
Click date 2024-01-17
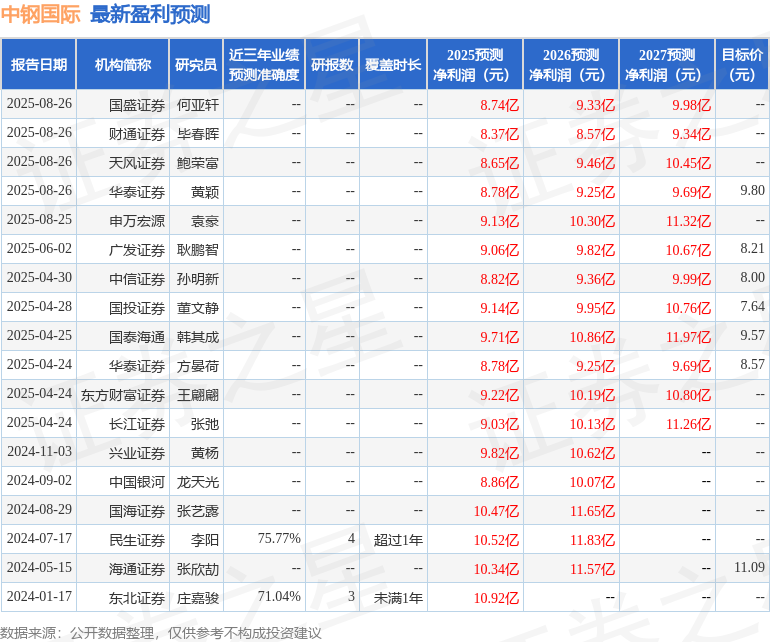click(x=39, y=596)
